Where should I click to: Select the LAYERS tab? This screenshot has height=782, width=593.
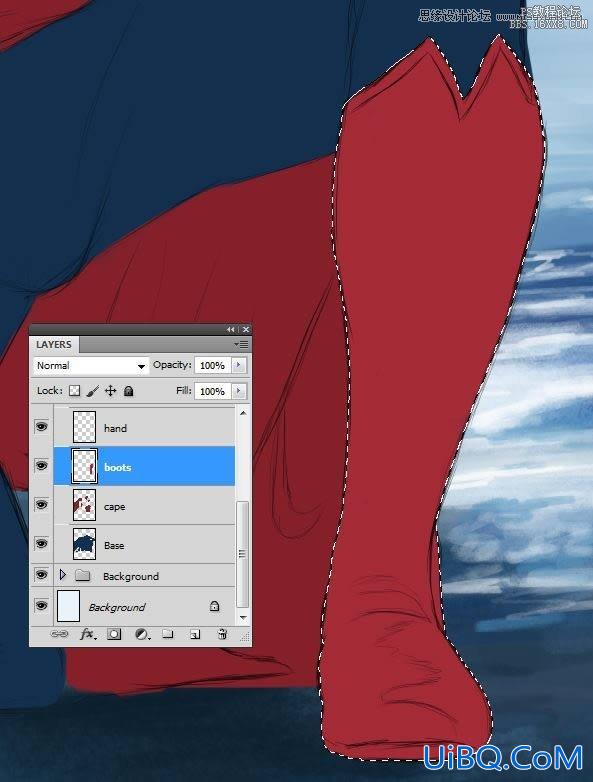(54, 345)
